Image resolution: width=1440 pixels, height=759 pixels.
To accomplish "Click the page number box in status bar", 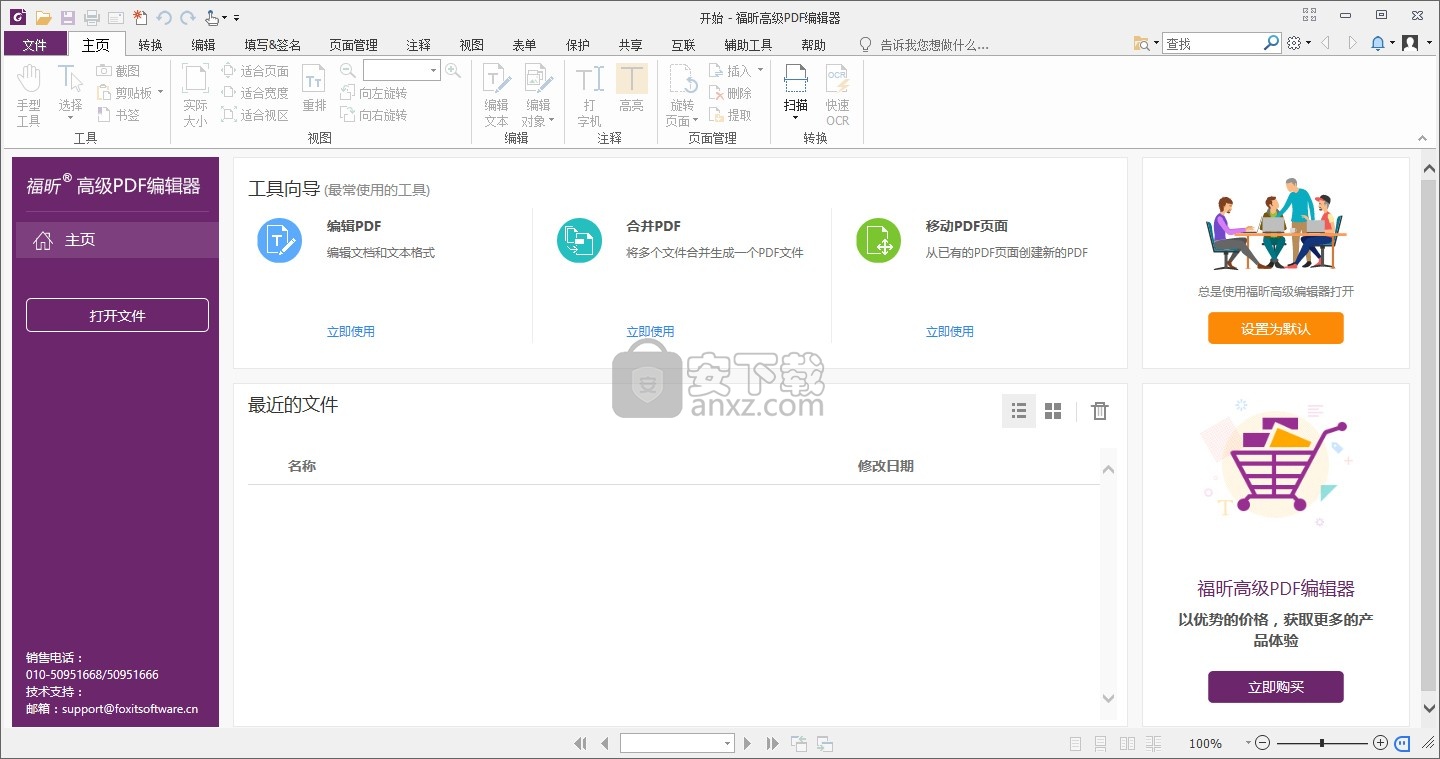I will (x=677, y=743).
